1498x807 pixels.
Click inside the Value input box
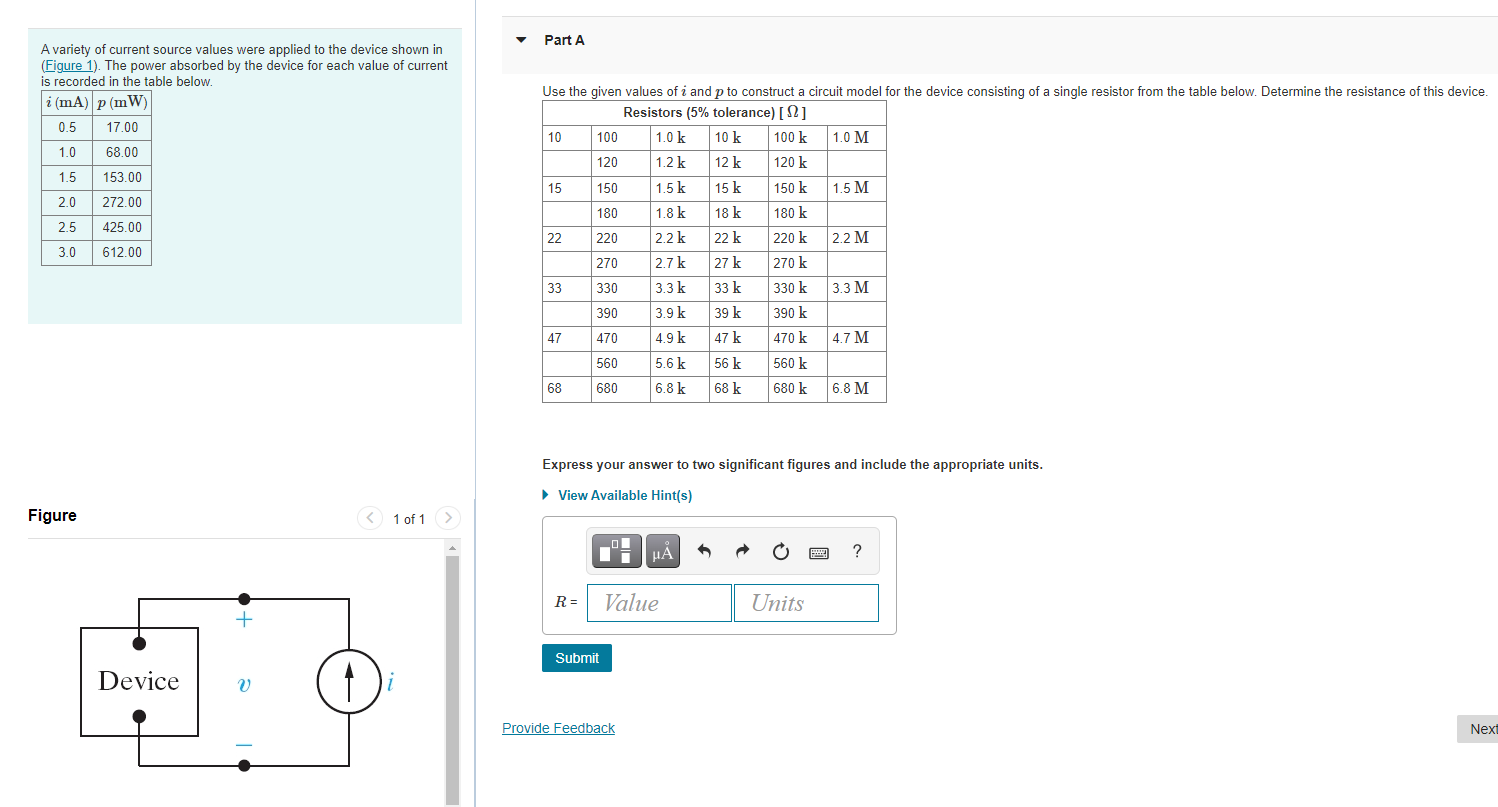(658, 602)
